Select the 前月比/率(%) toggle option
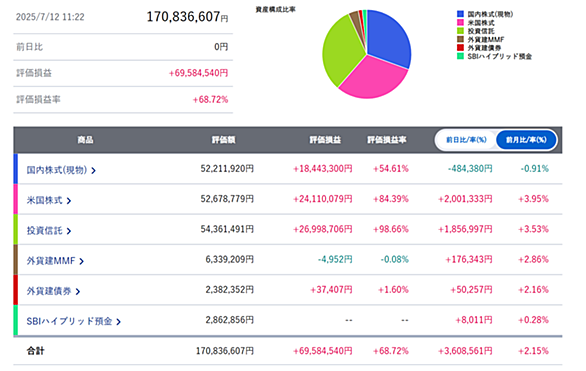 (x=526, y=140)
